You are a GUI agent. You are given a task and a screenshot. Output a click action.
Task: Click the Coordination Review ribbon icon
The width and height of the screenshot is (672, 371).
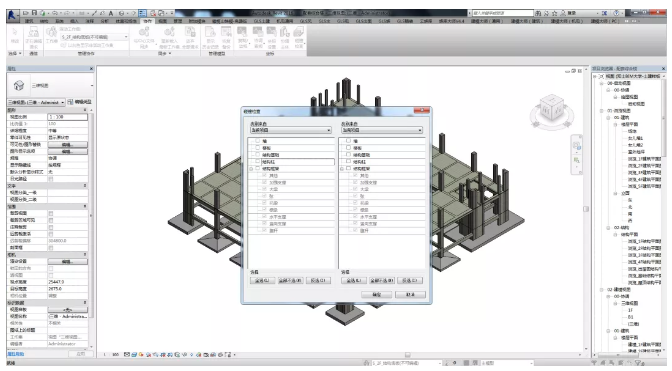pyautogui.click(x=258, y=37)
